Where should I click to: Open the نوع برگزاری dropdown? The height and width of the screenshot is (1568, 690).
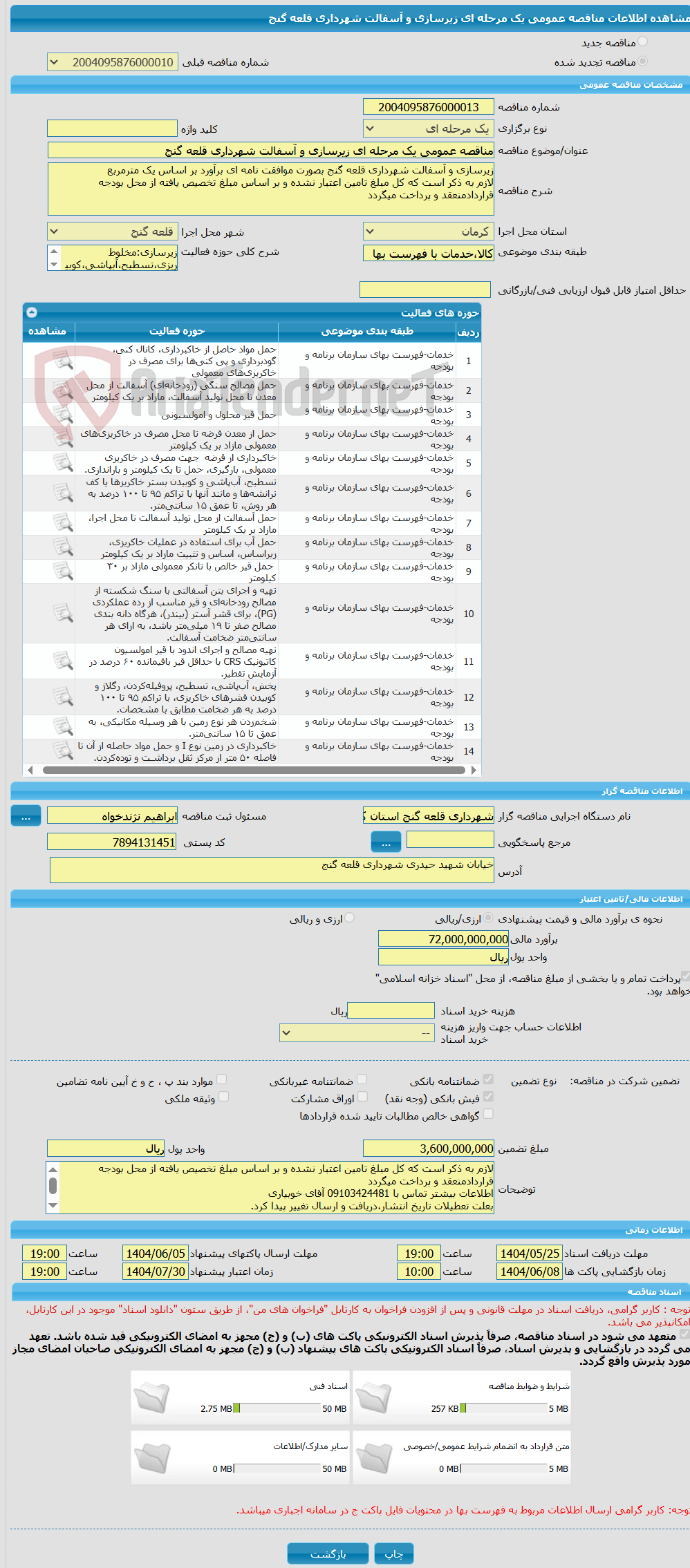pos(429,129)
